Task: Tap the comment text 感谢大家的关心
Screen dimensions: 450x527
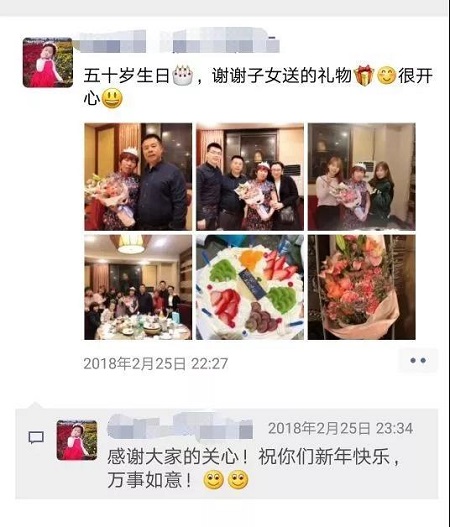Action: tap(173, 457)
